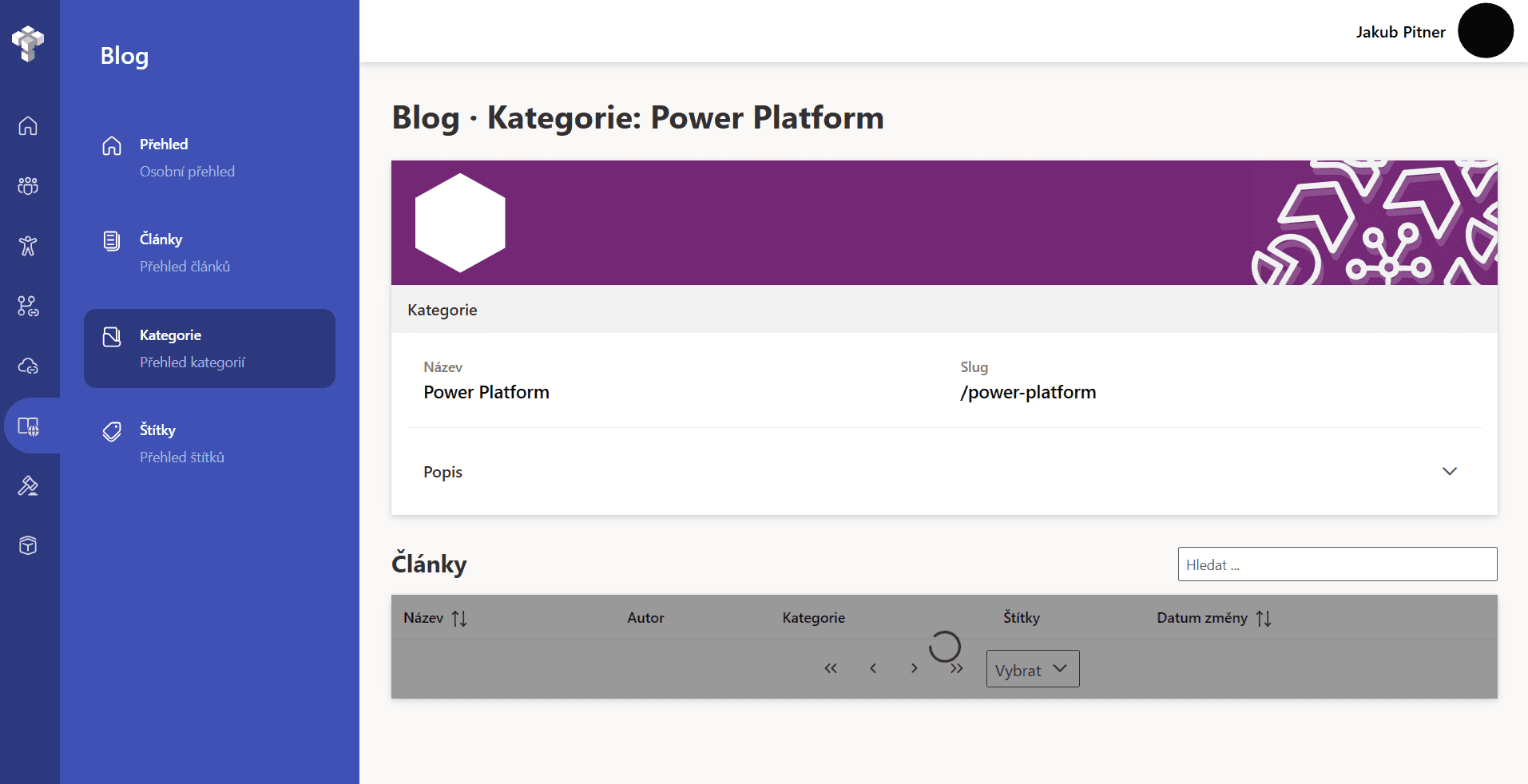Viewport: 1528px width, 784px height.
Task: Click the accessibility figure icon in rail
Action: [x=28, y=246]
